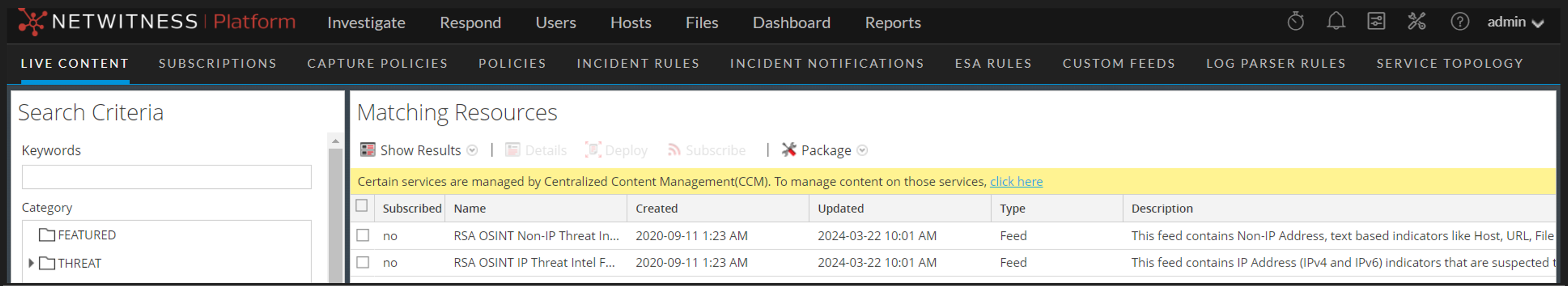The image size is (1568, 286).
Task: Select the FEATURED category folder
Action: 86,235
